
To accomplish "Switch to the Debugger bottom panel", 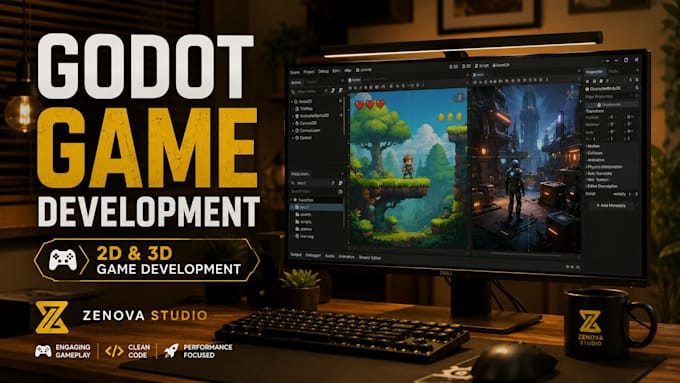I will click(313, 255).
